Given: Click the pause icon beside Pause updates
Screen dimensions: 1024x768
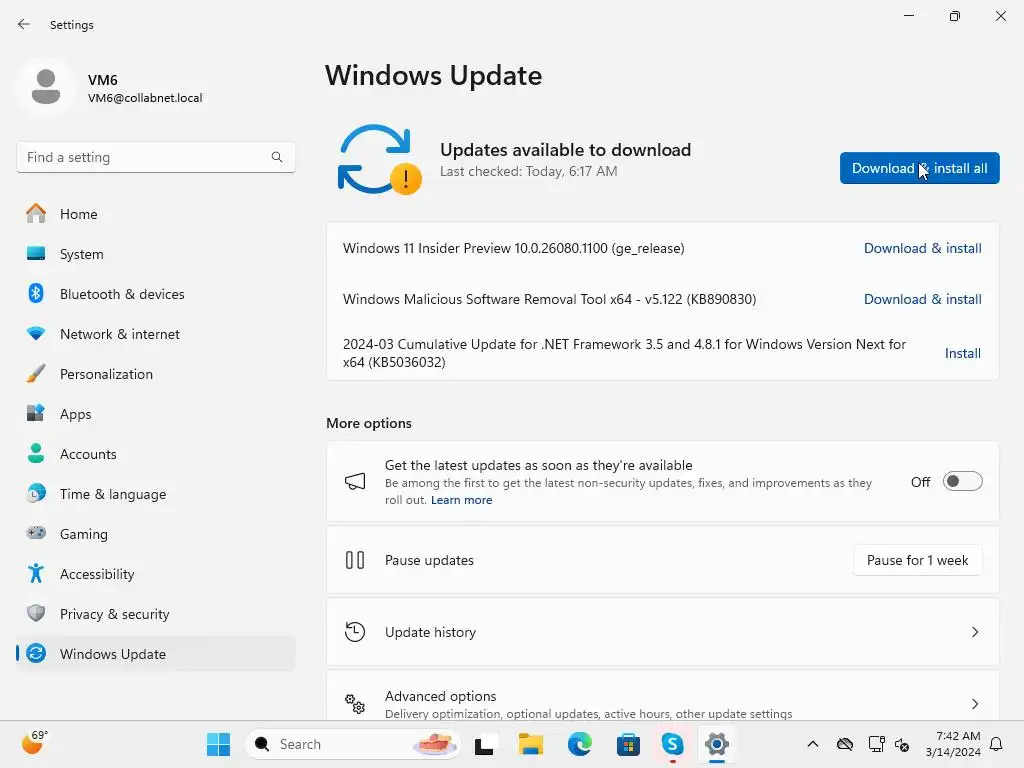Looking at the screenshot, I should 355,560.
